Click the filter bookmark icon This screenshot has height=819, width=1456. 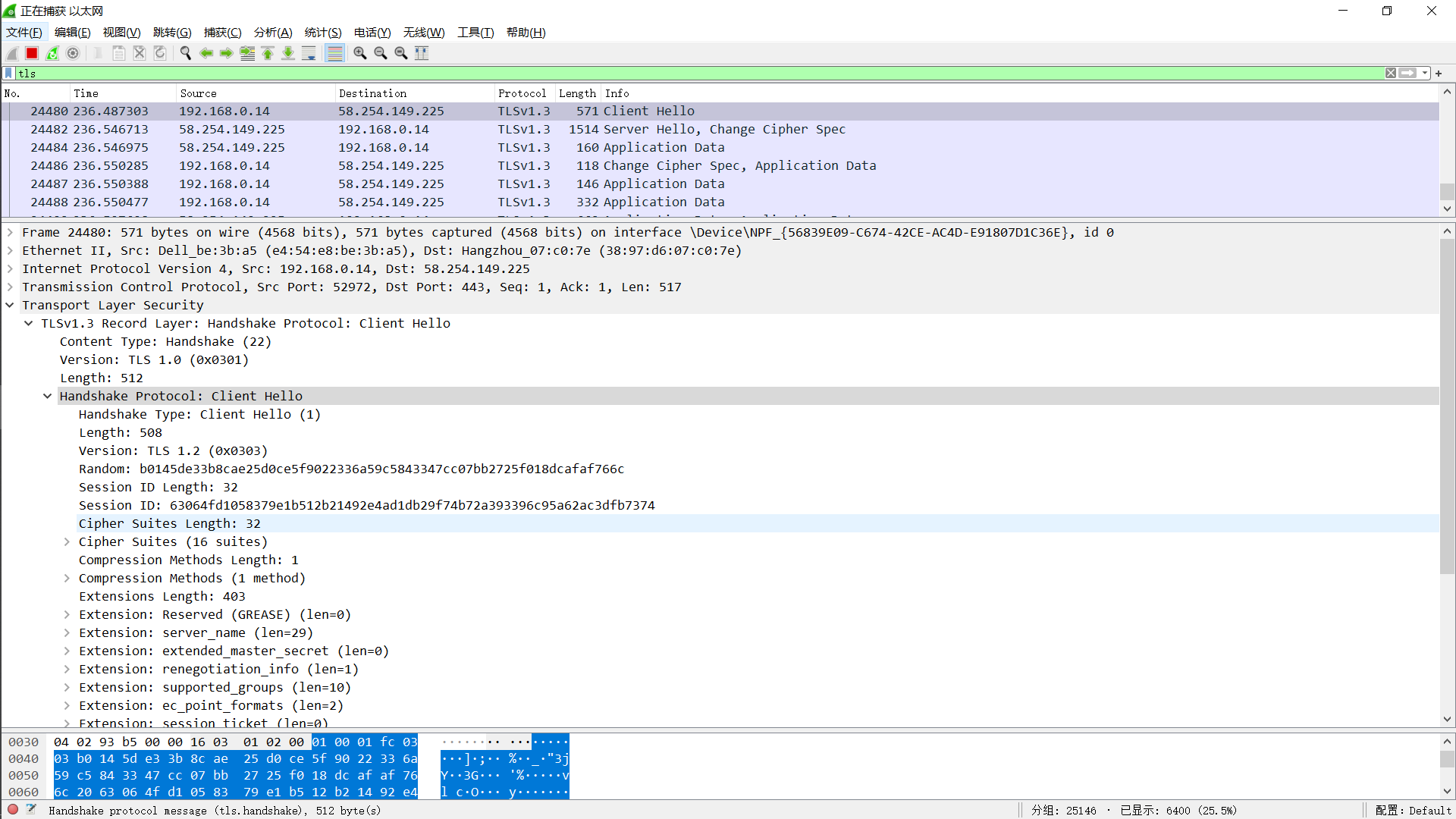pyautogui.click(x=8, y=73)
